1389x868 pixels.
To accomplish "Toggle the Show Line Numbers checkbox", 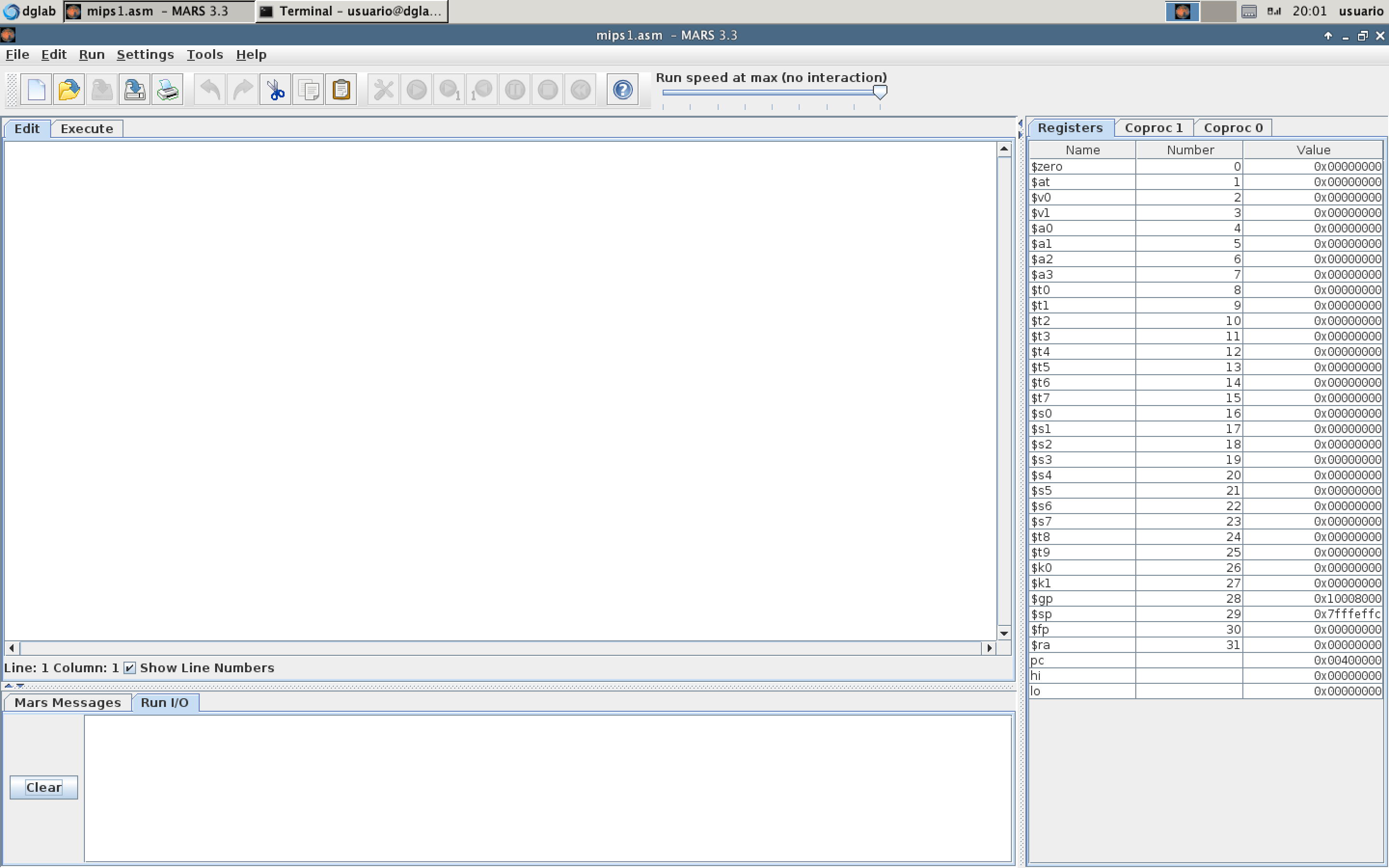I will coord(130,668).
